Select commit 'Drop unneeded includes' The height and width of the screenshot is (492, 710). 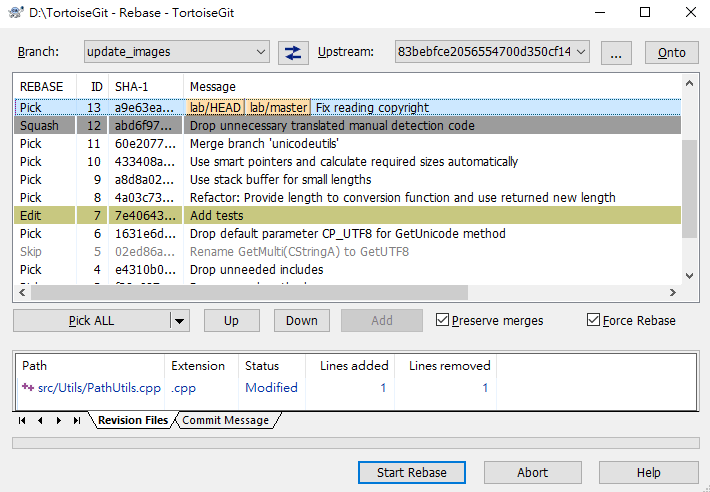pos(348,270)
